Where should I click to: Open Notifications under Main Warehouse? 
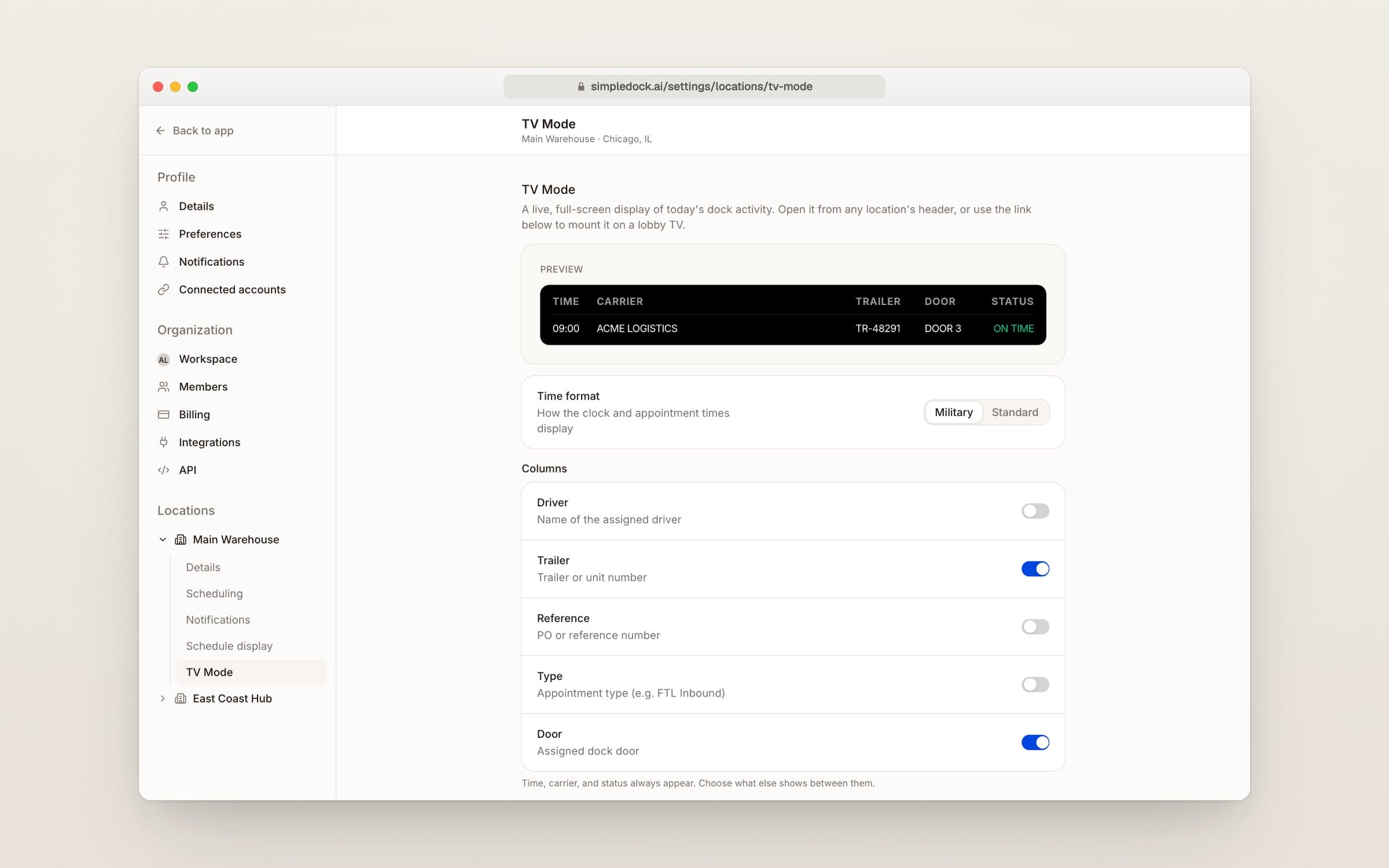tap(218, 620)
